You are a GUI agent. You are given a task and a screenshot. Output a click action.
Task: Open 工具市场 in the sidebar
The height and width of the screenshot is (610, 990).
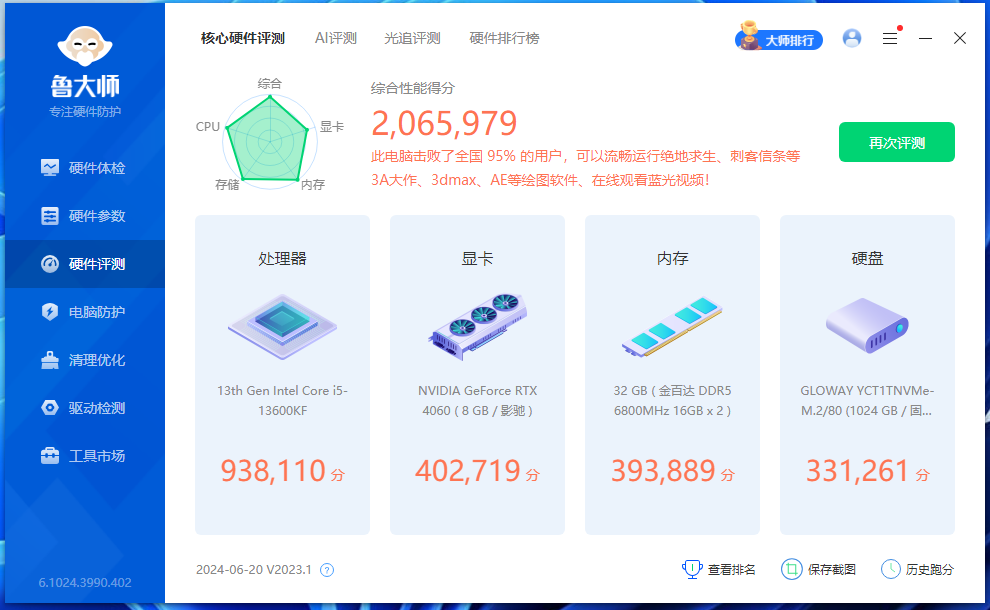point(85,456)
